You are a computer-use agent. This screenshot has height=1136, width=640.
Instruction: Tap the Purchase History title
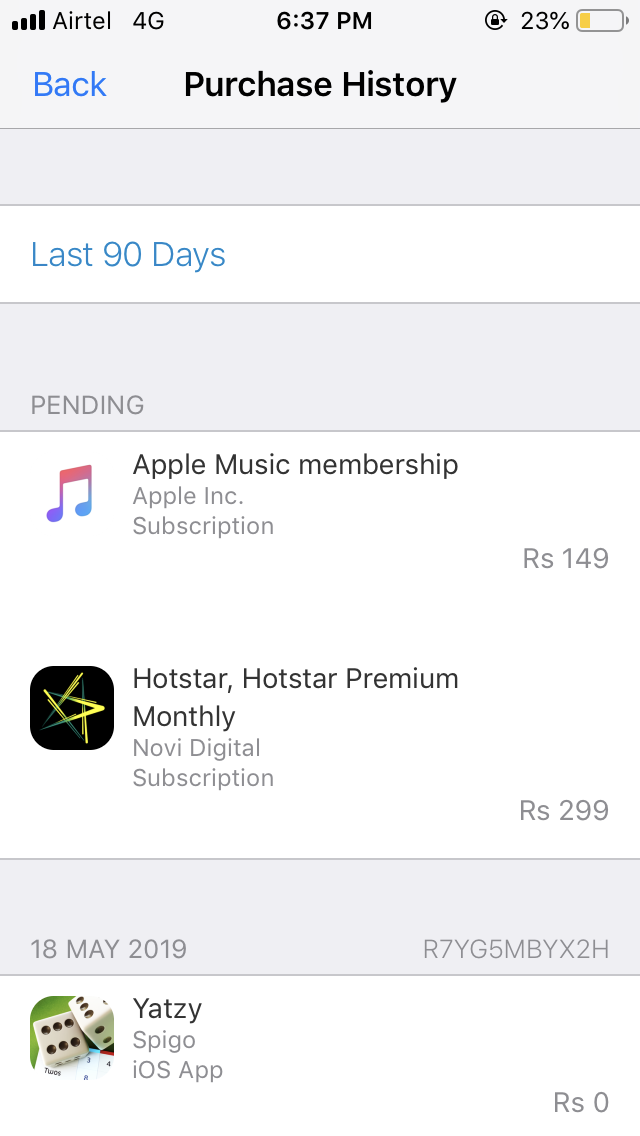point(320,85)
